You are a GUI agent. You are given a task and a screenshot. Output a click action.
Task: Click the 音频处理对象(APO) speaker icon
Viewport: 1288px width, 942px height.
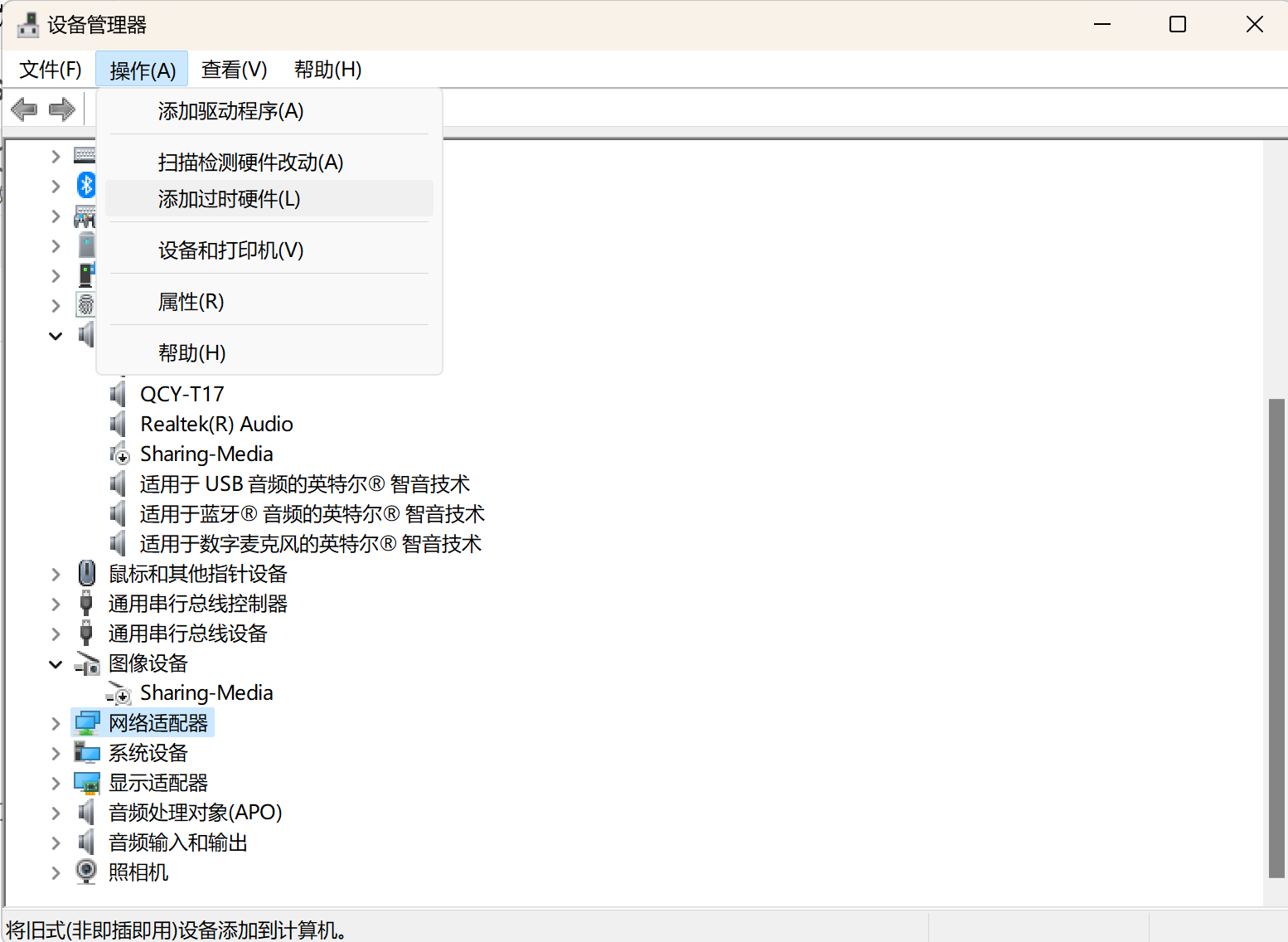87,813
